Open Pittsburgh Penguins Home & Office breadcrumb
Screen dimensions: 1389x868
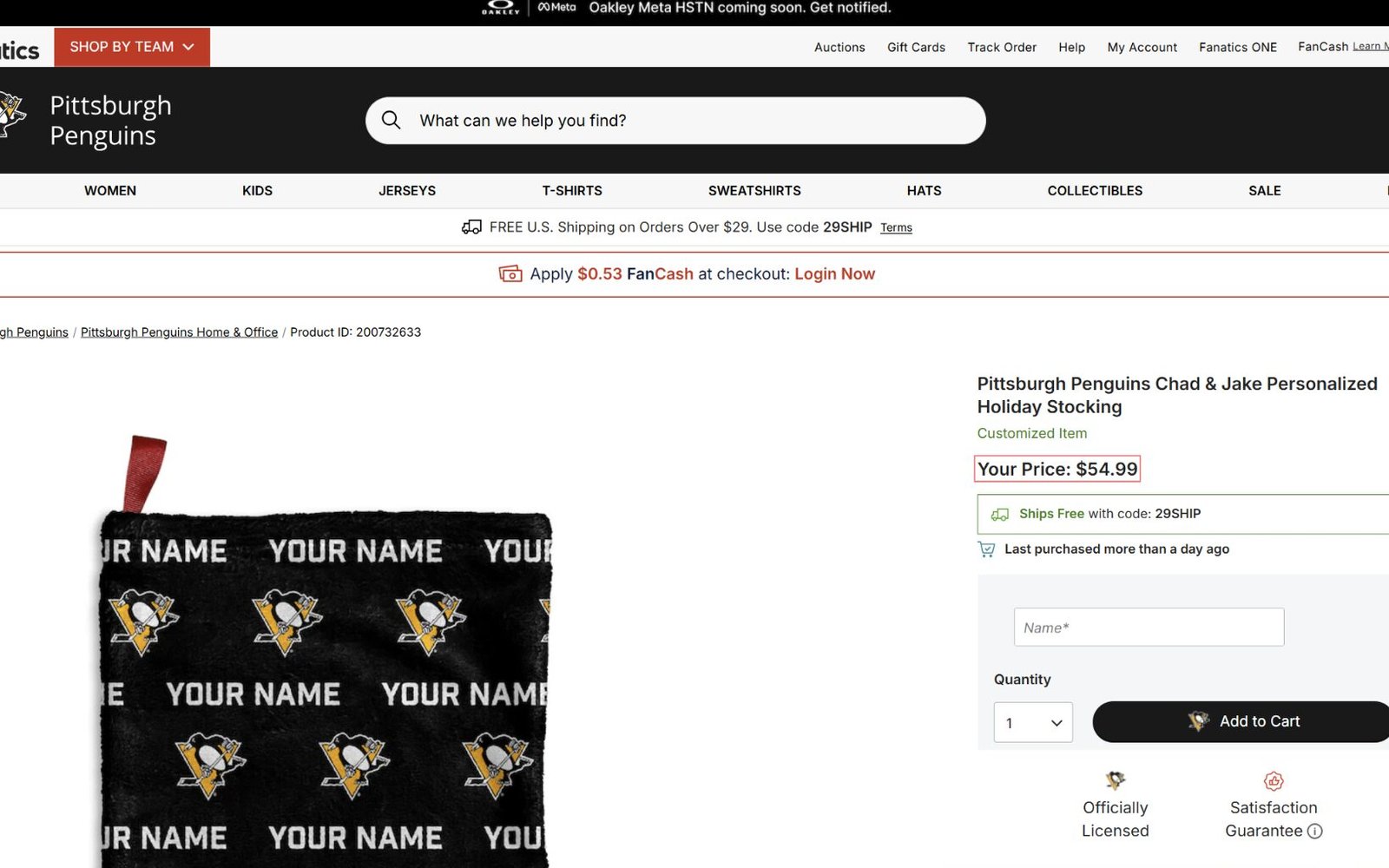tap(179, 332)
